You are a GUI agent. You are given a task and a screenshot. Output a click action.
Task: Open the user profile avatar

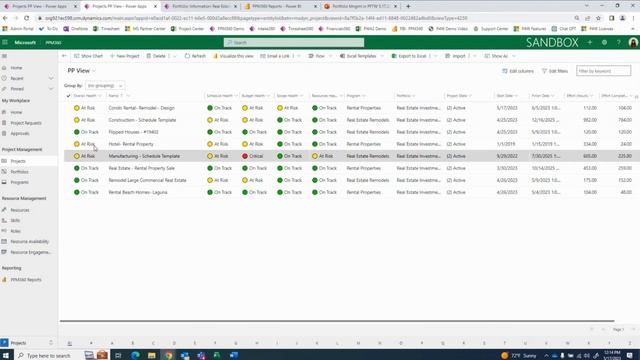[633, 42]
